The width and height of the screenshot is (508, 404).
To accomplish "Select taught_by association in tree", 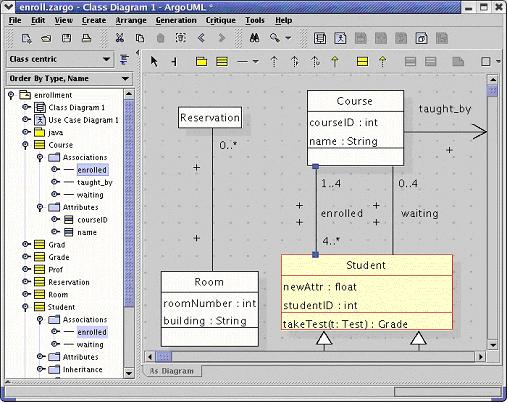I will pos(95,182).
